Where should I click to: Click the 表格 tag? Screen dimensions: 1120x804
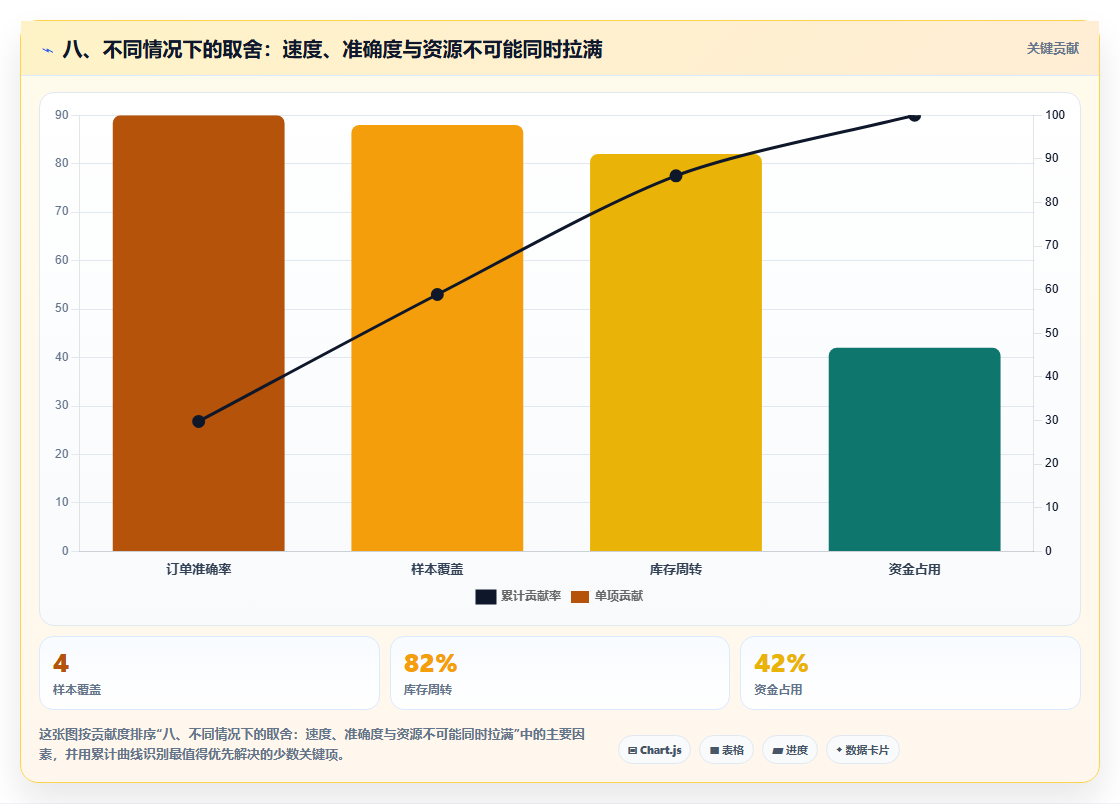click(726, 750)
